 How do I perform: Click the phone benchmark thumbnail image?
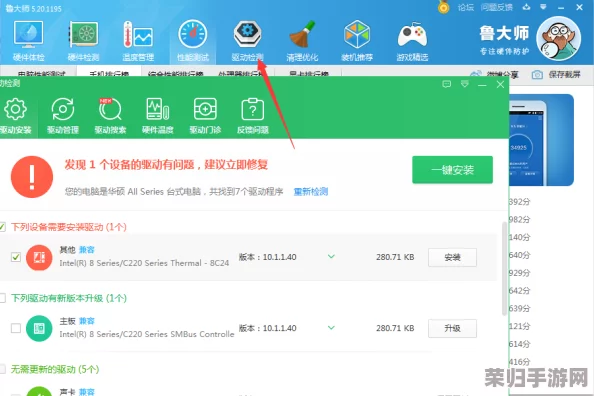(x=541, y=140)
